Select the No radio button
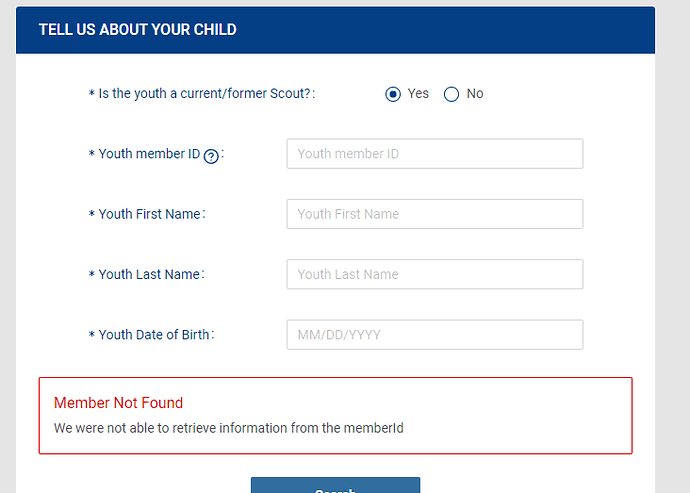Screen dimensions: 690x493 point(451,94)
